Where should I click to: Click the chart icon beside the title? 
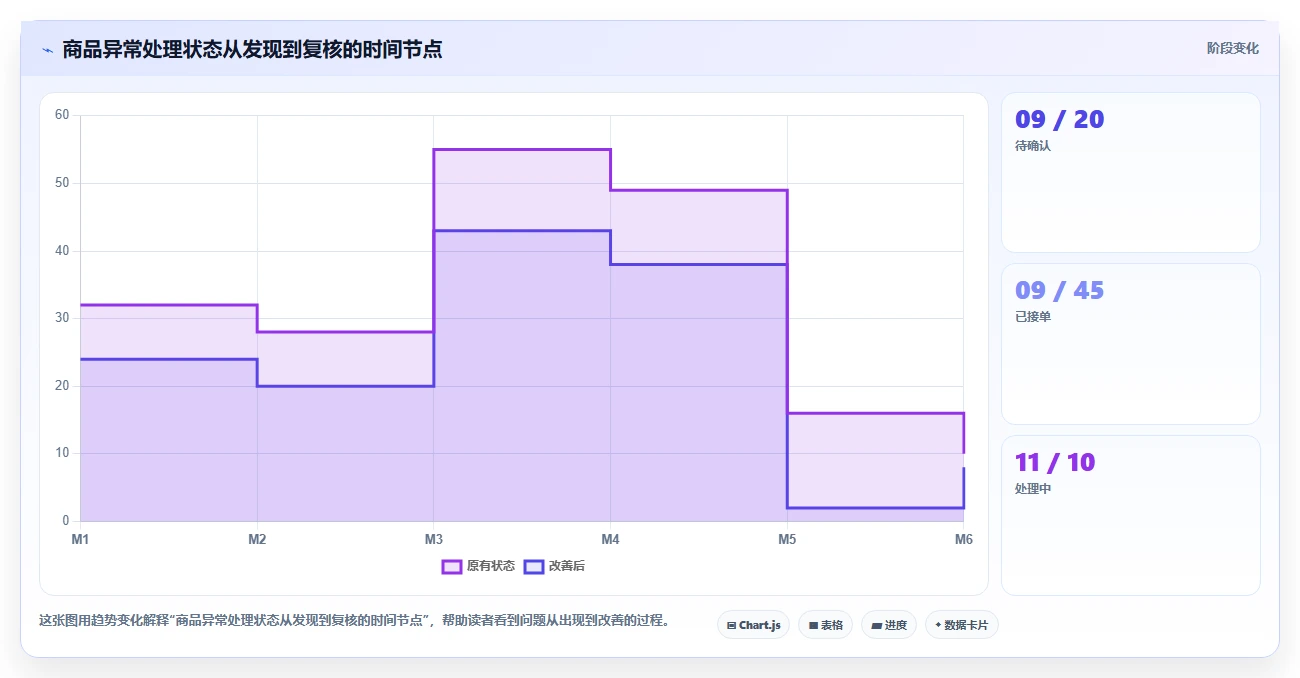pos(47,49)
